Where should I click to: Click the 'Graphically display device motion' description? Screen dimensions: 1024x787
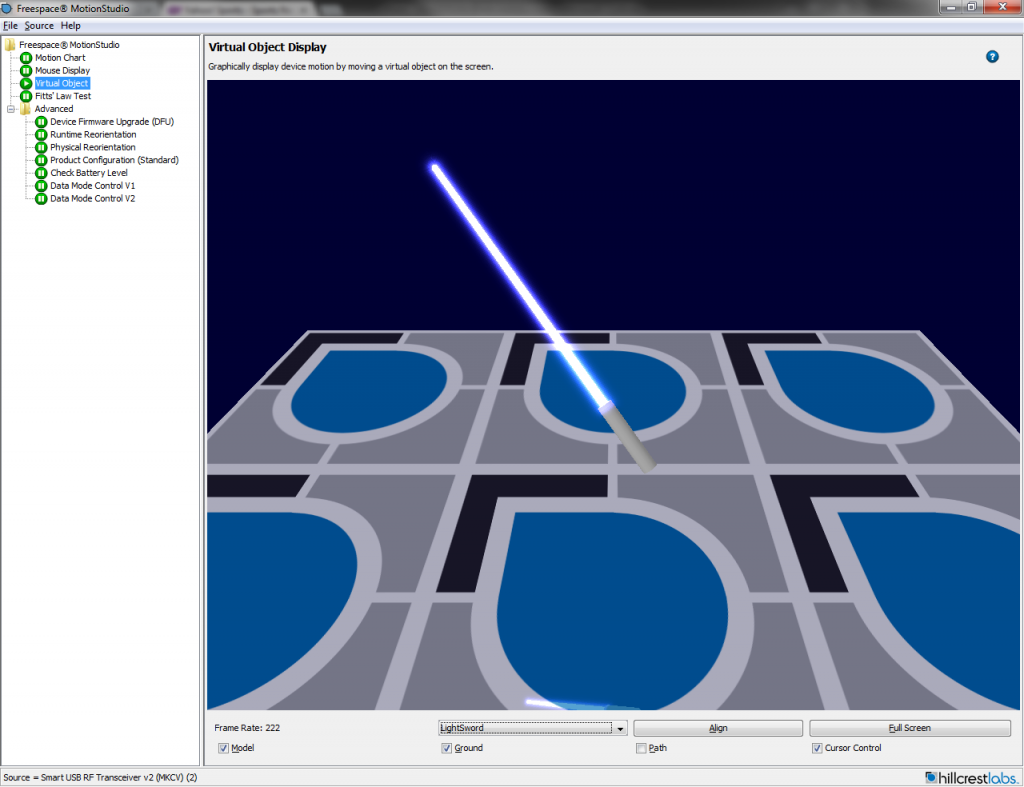351,67
